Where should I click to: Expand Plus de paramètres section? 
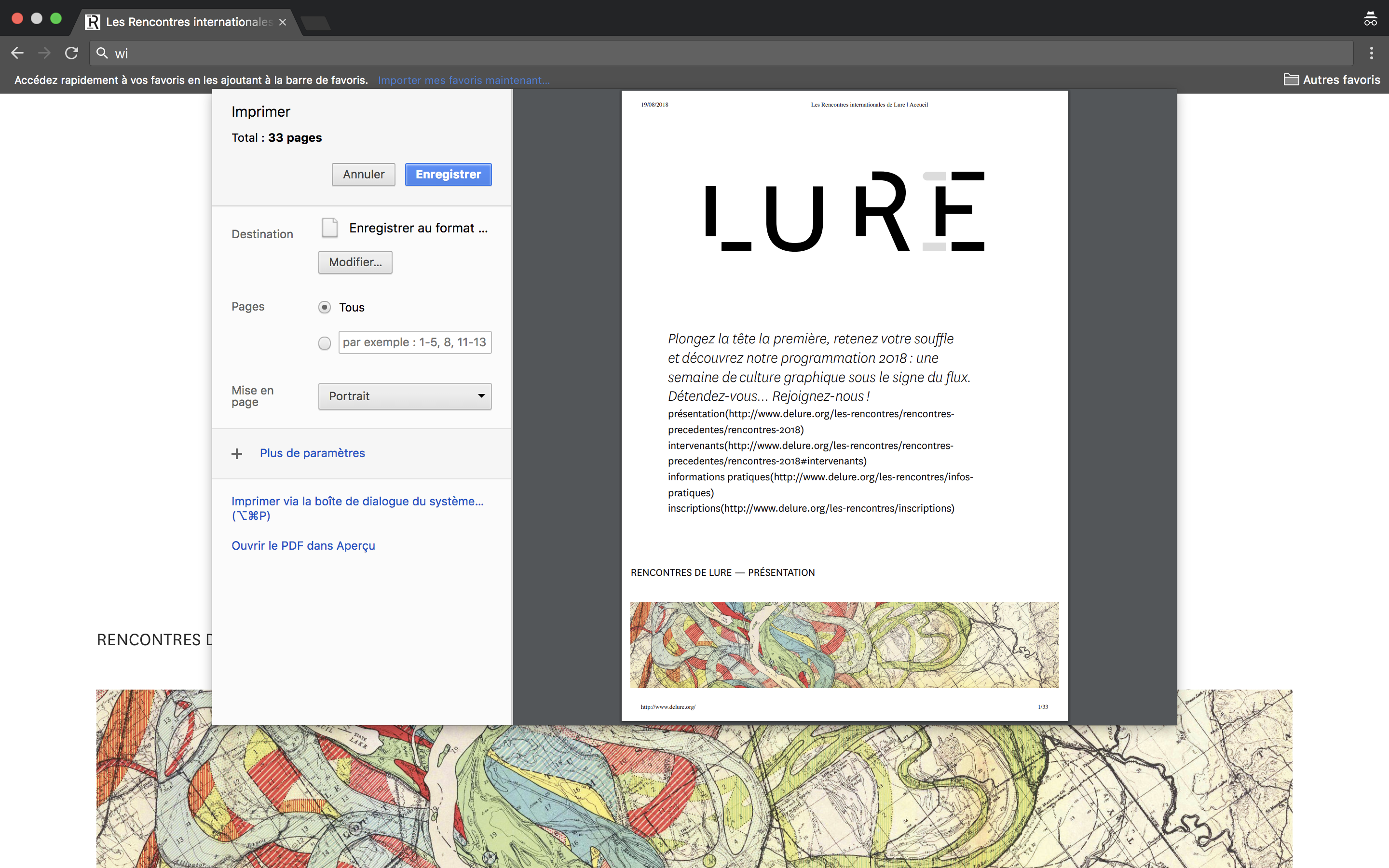(x=312, y=453)
